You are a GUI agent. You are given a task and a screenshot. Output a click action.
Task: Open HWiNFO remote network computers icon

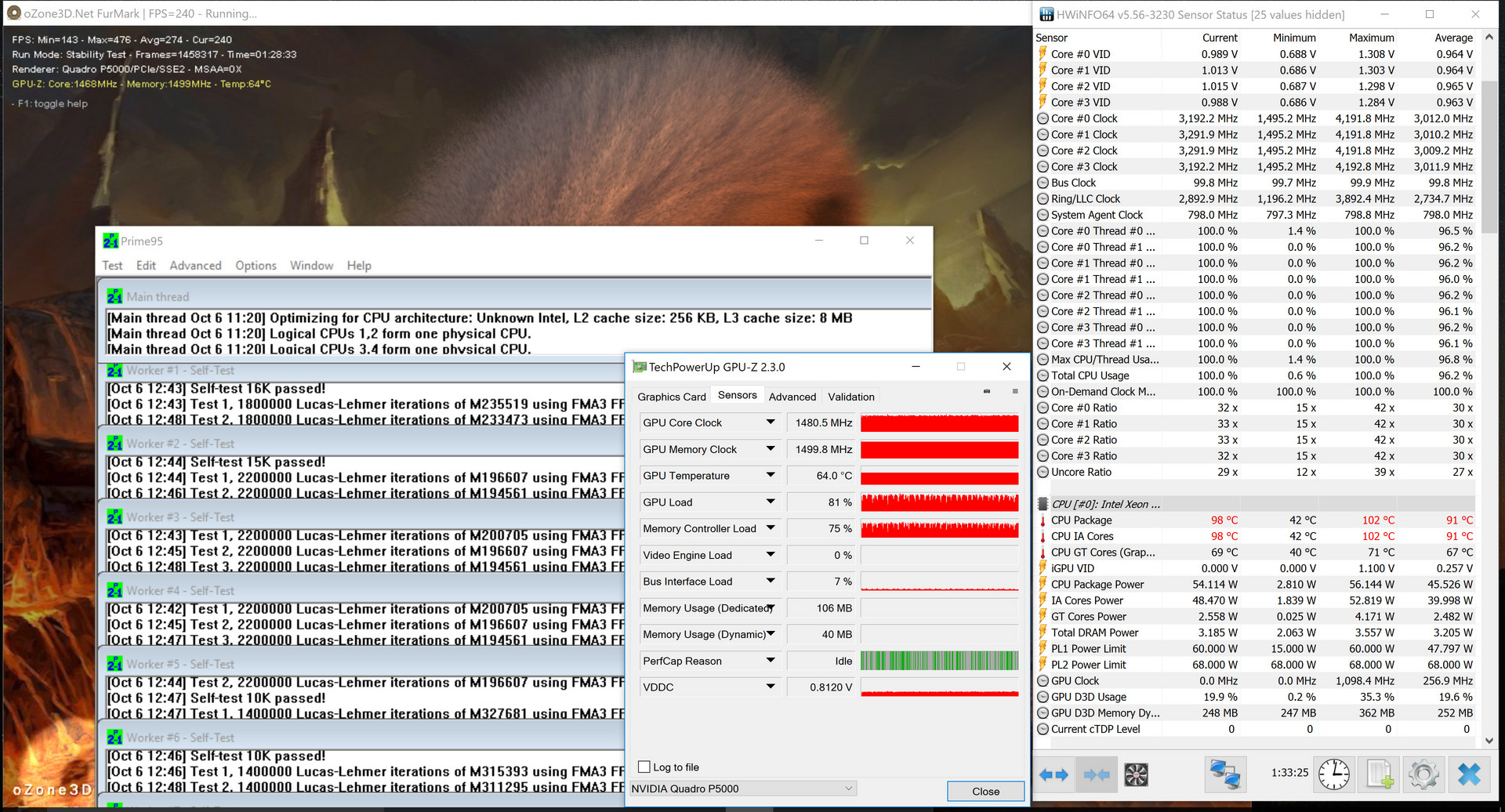[1224, 775]
